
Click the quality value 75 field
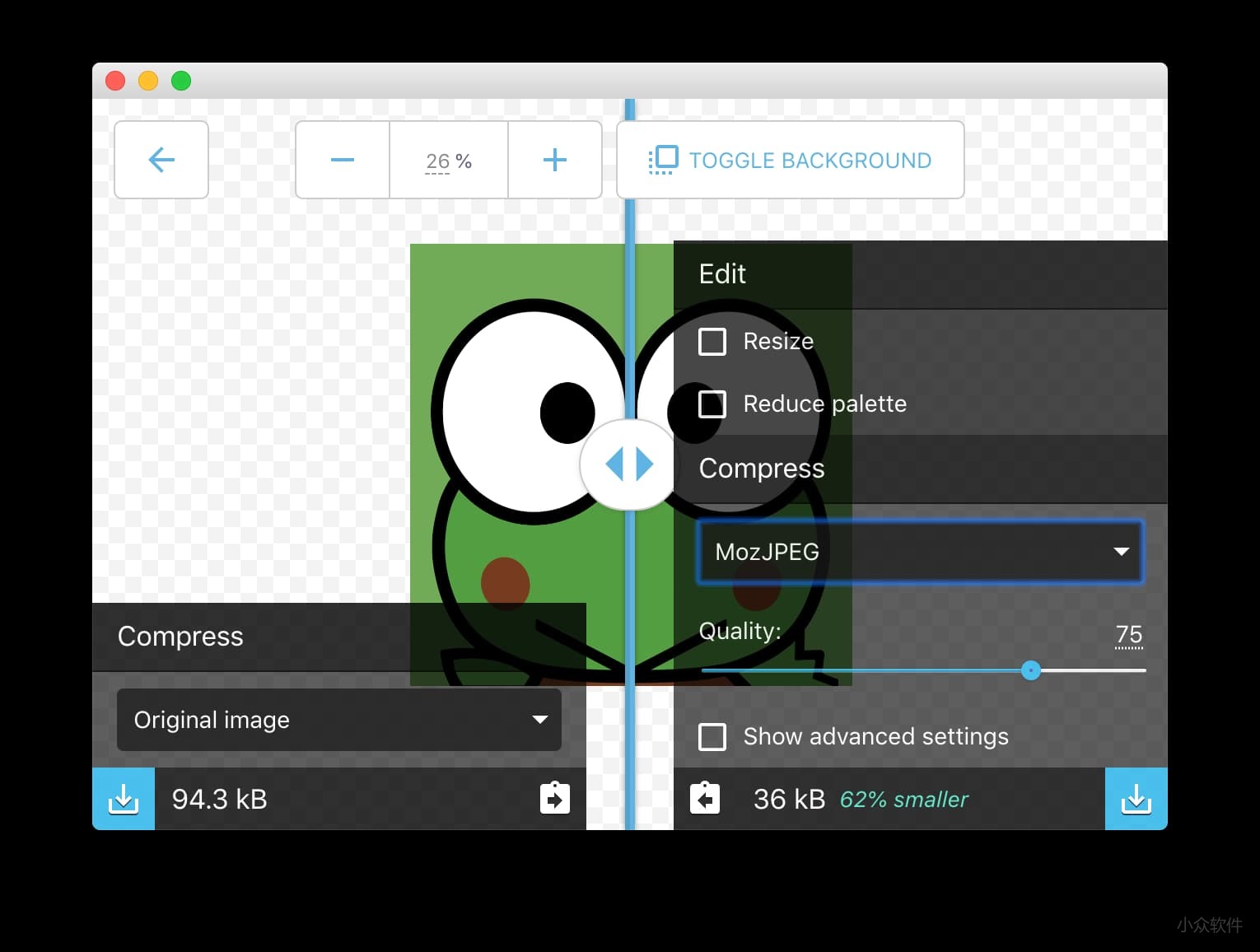coord(1128,634)
